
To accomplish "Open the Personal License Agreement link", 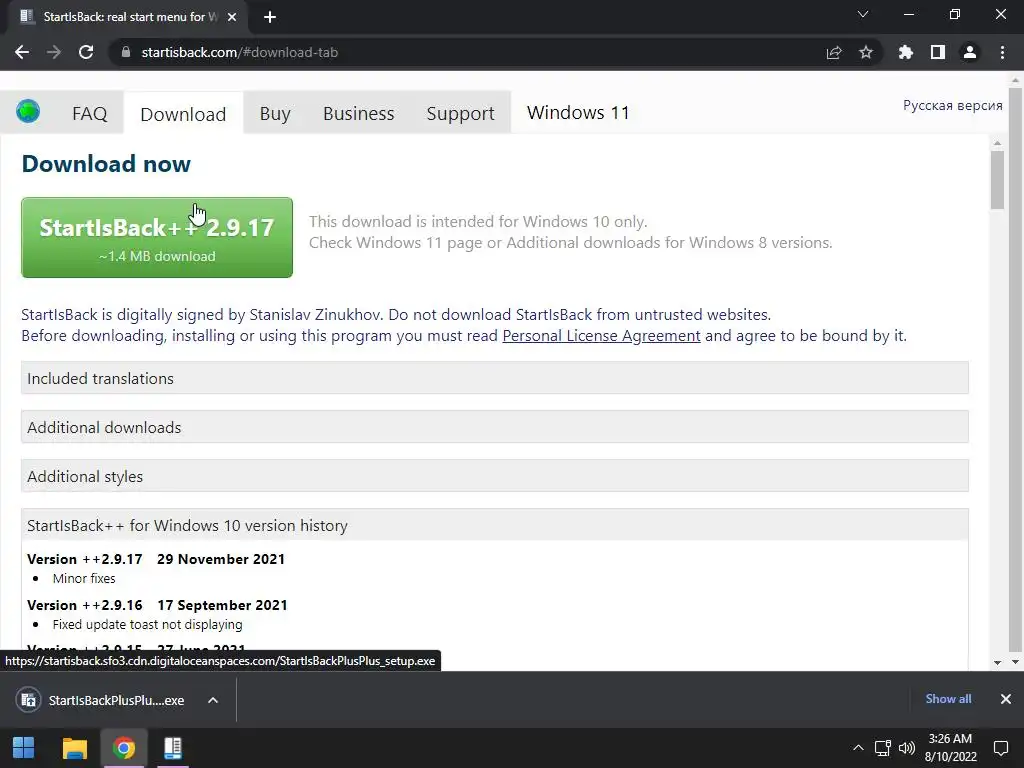I will click(x=601, y=336).
